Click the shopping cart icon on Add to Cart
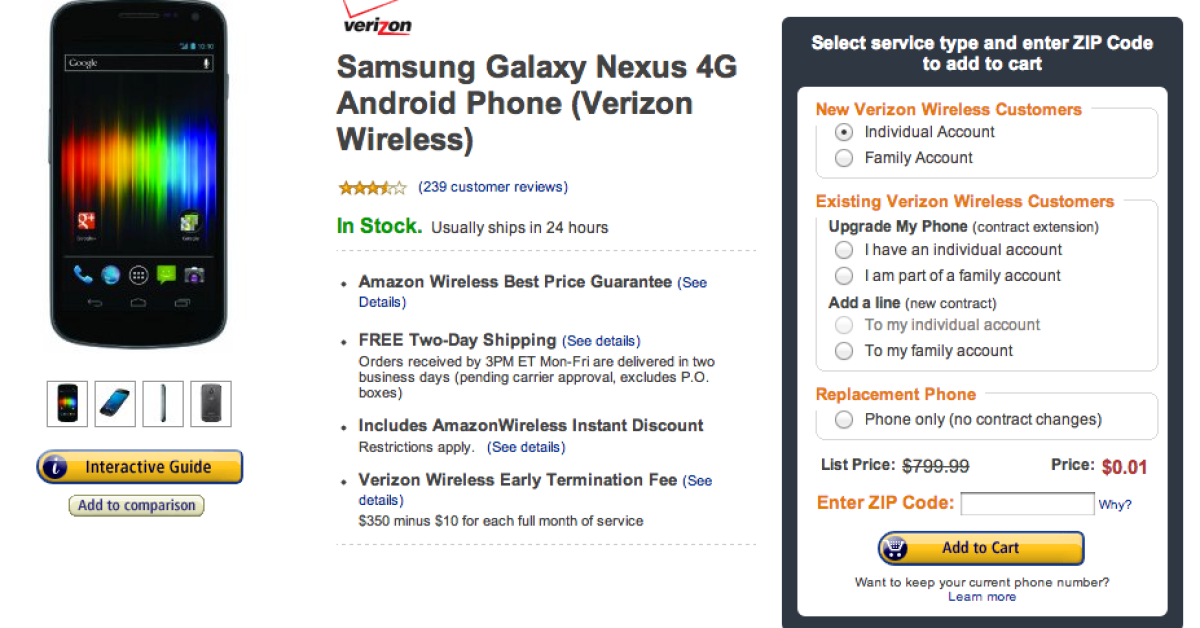The image size is (1200, 628). (x=895, y=548)
